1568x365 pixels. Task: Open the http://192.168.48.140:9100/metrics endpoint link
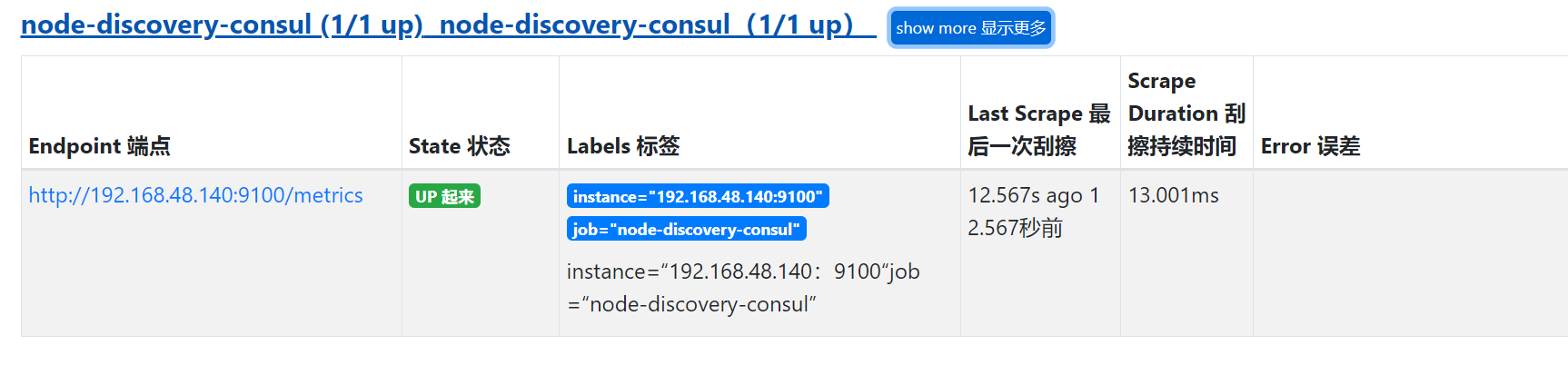195,195
